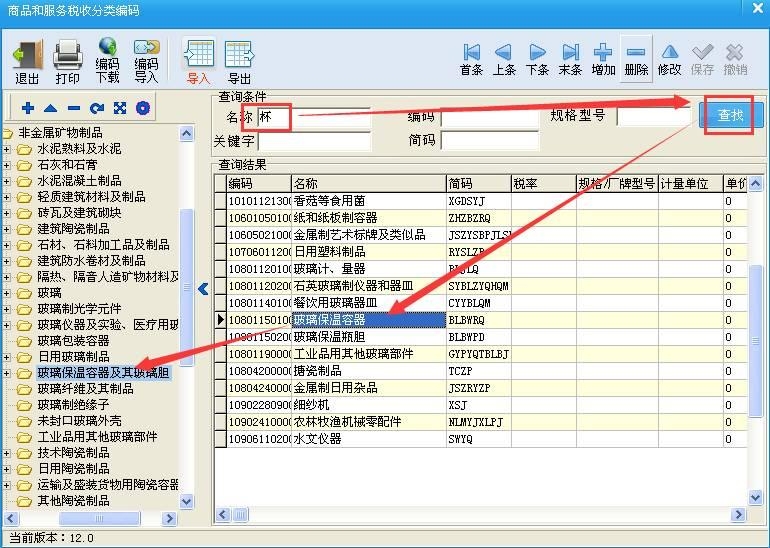Go to 下条 next record
770x548 pixels.
pyautogui.click(x=537, y=59)
